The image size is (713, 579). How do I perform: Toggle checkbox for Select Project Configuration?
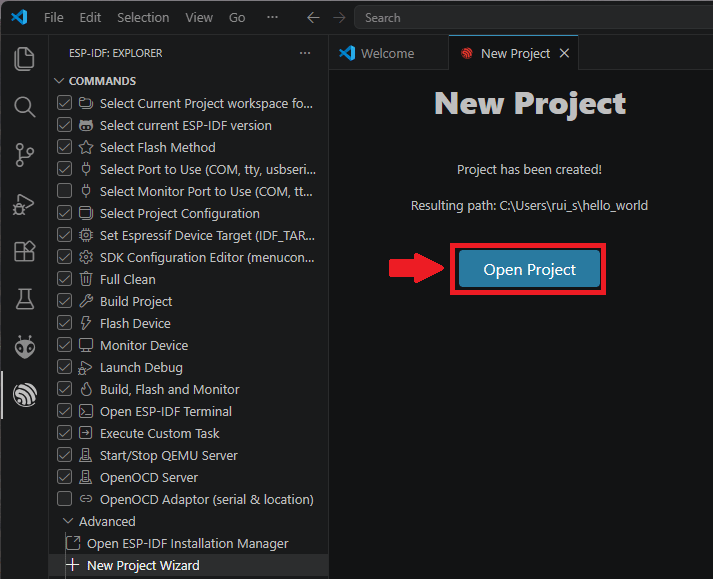click(x=65, y=213)
